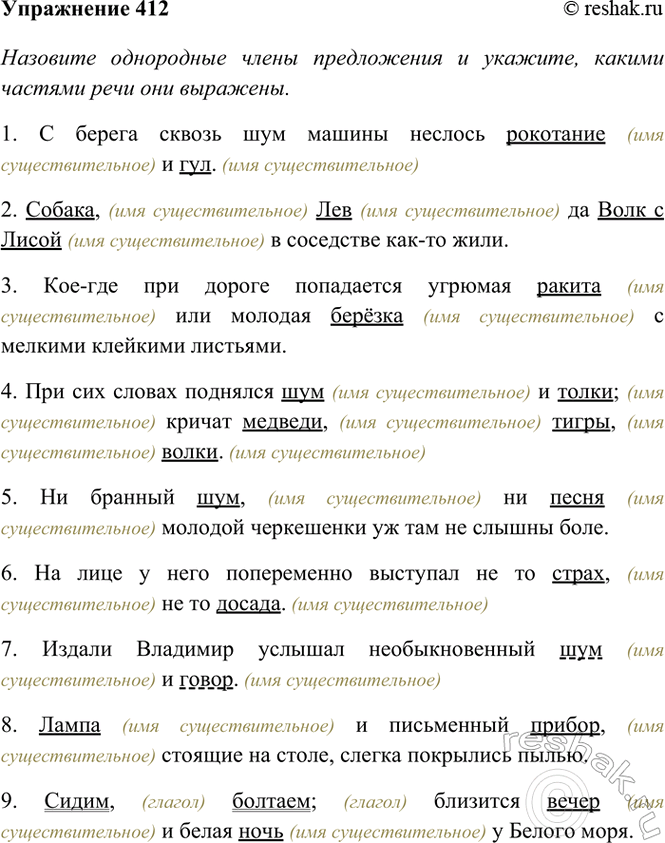Click the underlined word "Лев"
The image size is (665, 843).
[334, 210]
